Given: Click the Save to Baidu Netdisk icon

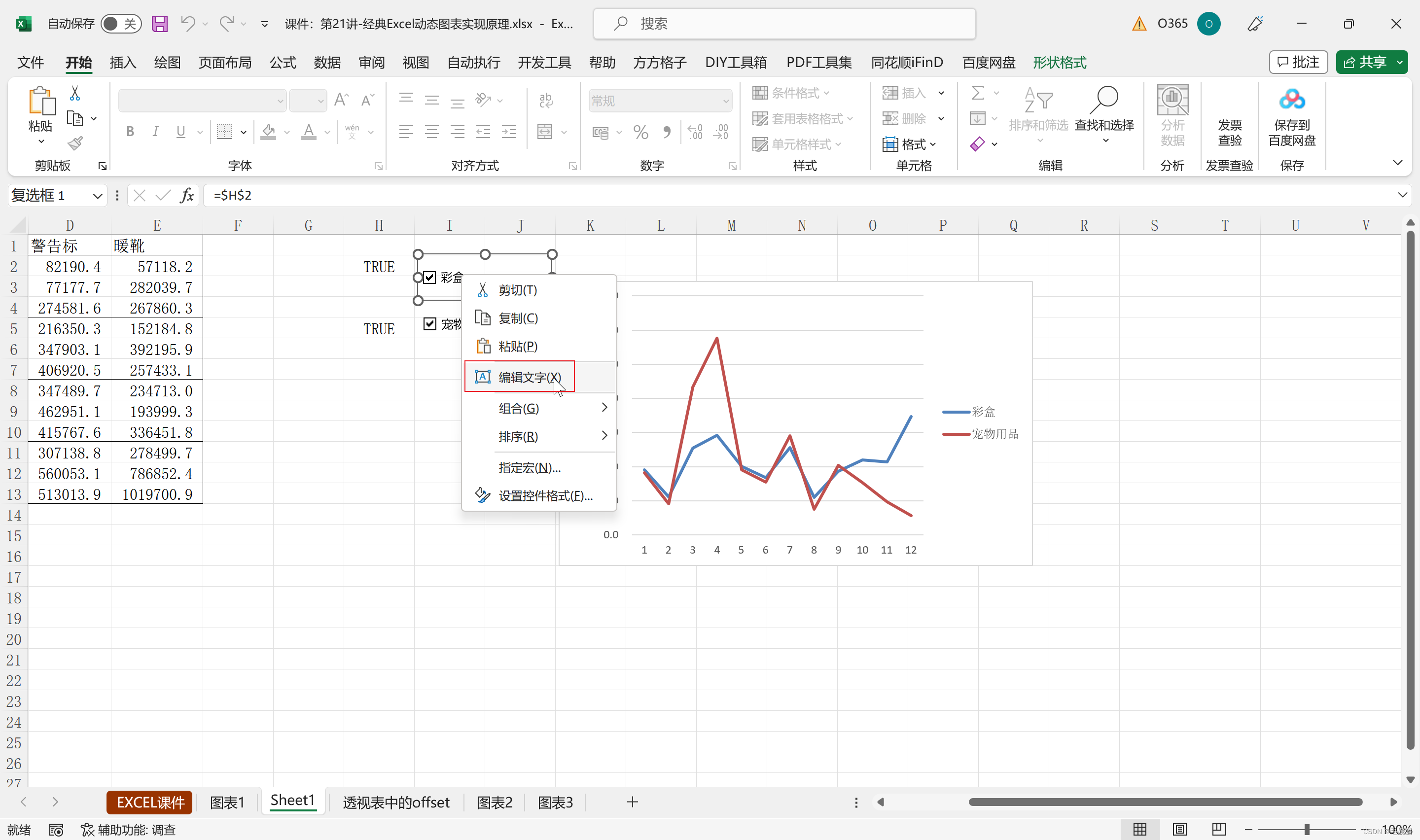Looking at the screenshot, I should point(1291,100).
